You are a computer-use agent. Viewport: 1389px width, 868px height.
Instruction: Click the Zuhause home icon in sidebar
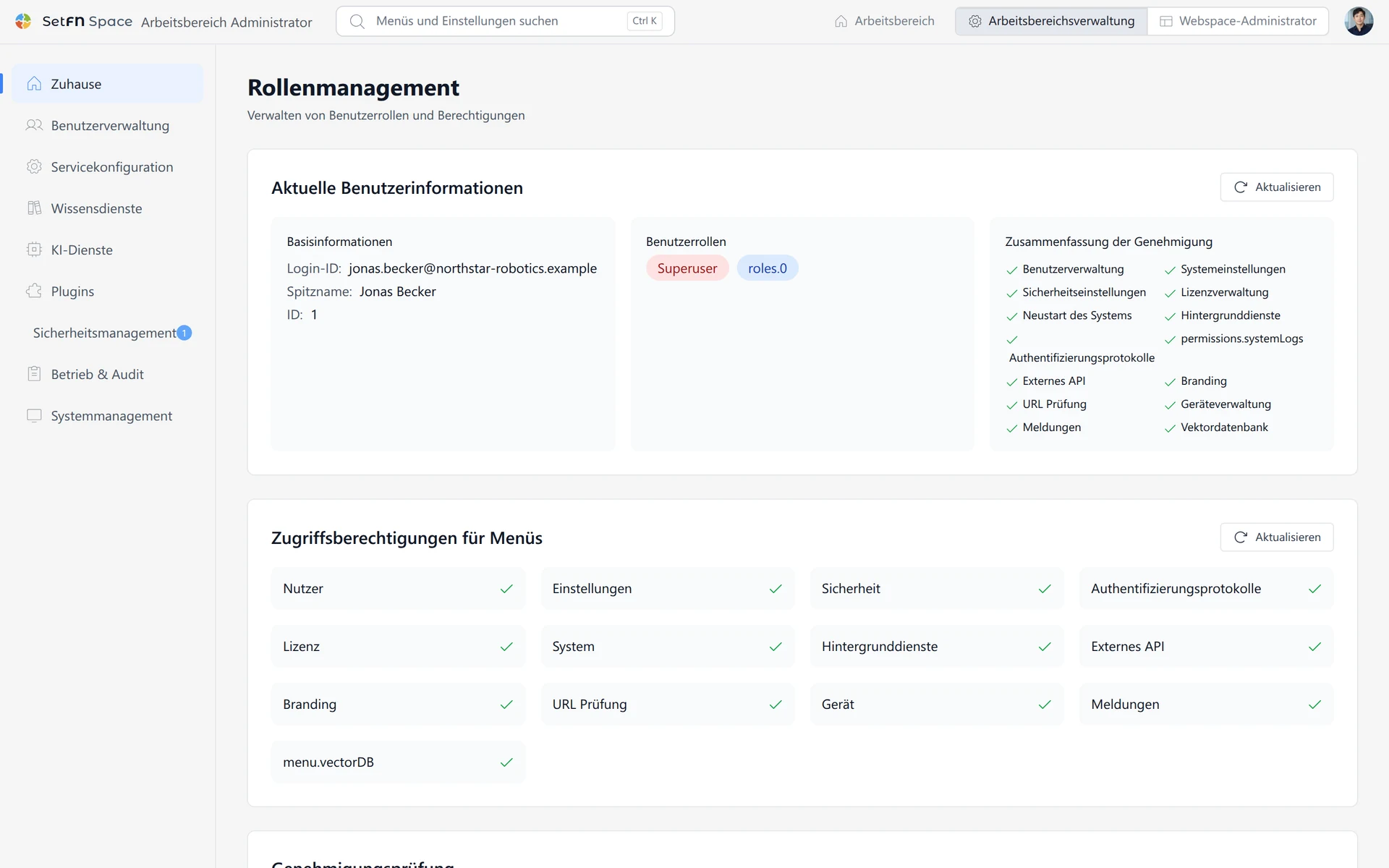click(34, 84)
